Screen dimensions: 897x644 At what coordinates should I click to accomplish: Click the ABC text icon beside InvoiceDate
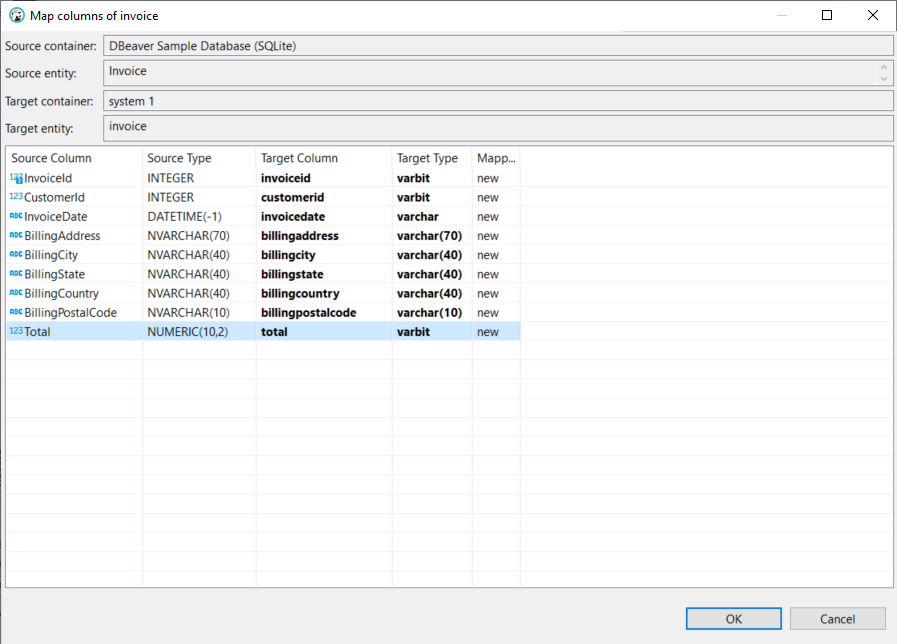[15, 216]
